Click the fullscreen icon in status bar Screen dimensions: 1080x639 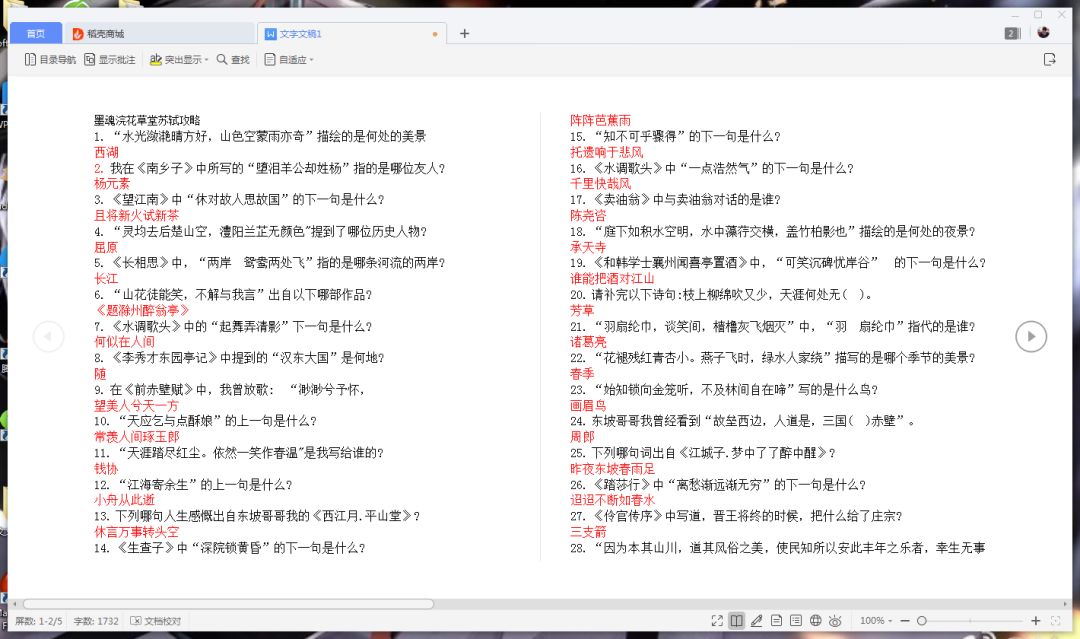click(717, 621)
